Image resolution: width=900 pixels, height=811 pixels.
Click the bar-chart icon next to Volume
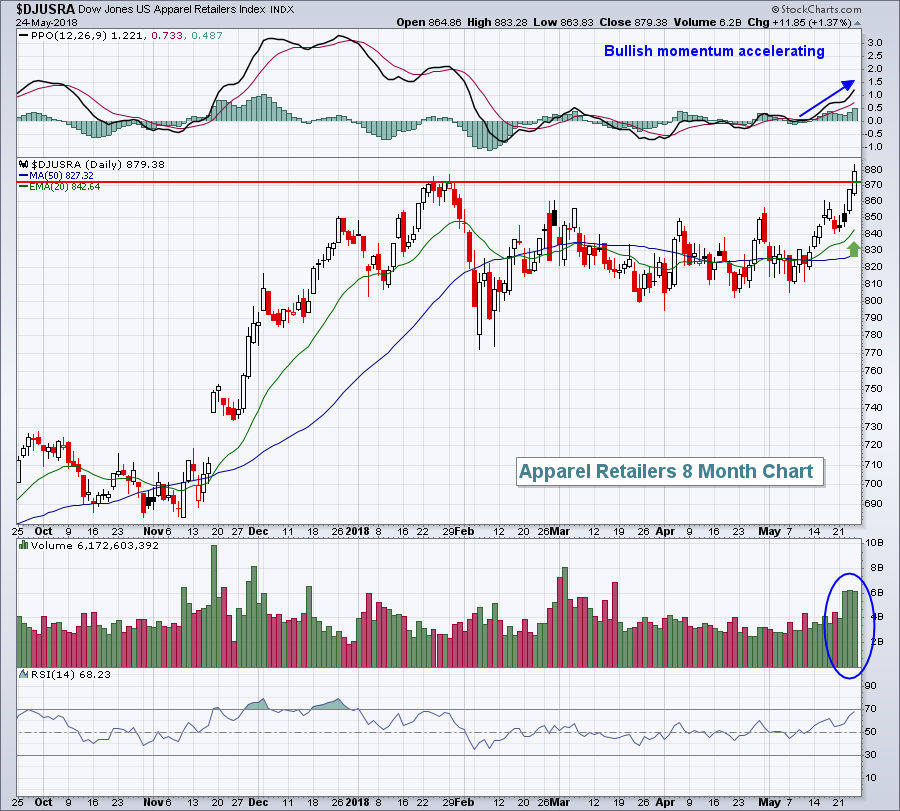[24, 545]
